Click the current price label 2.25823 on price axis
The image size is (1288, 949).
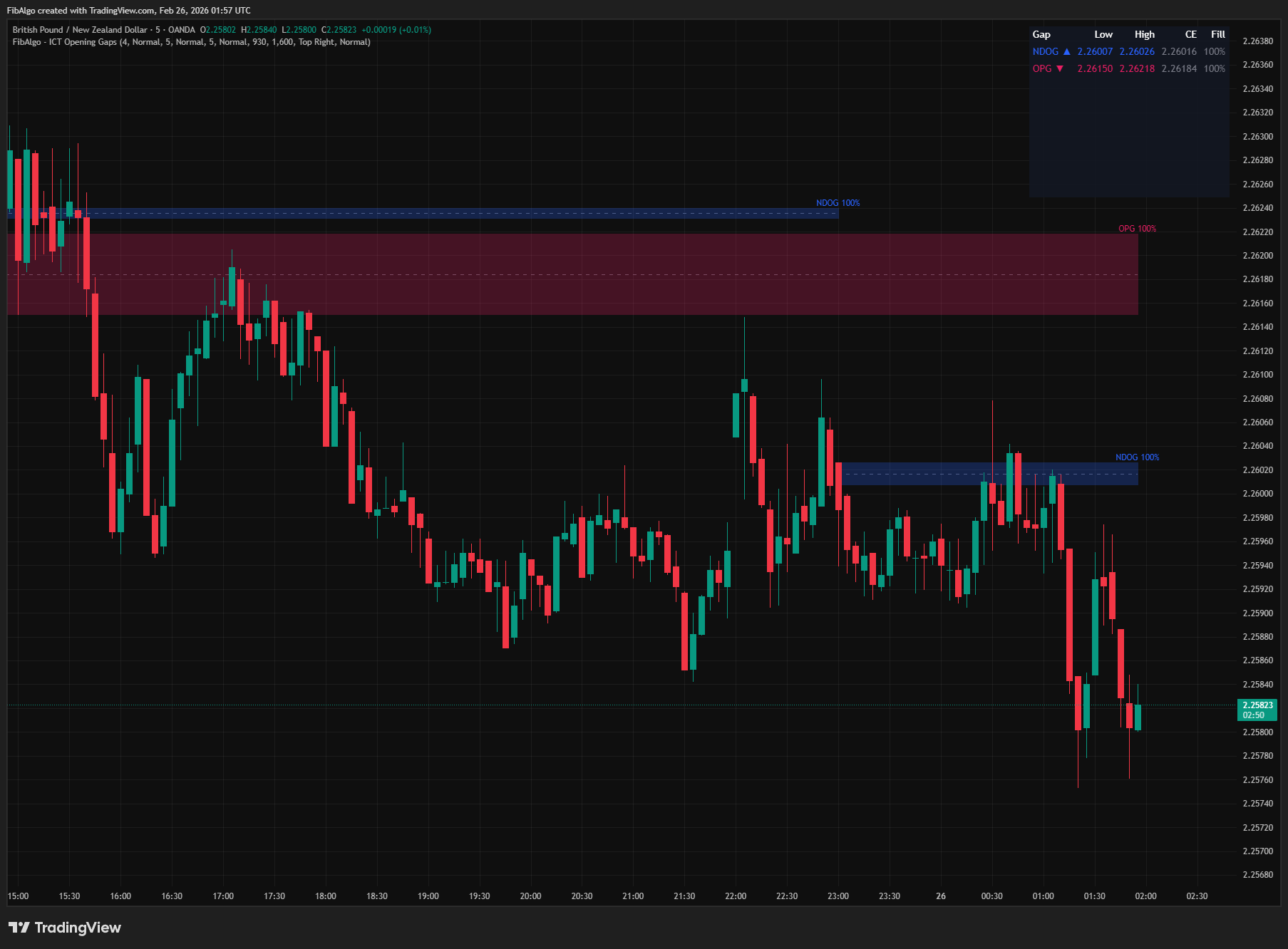coord(1257,705)
